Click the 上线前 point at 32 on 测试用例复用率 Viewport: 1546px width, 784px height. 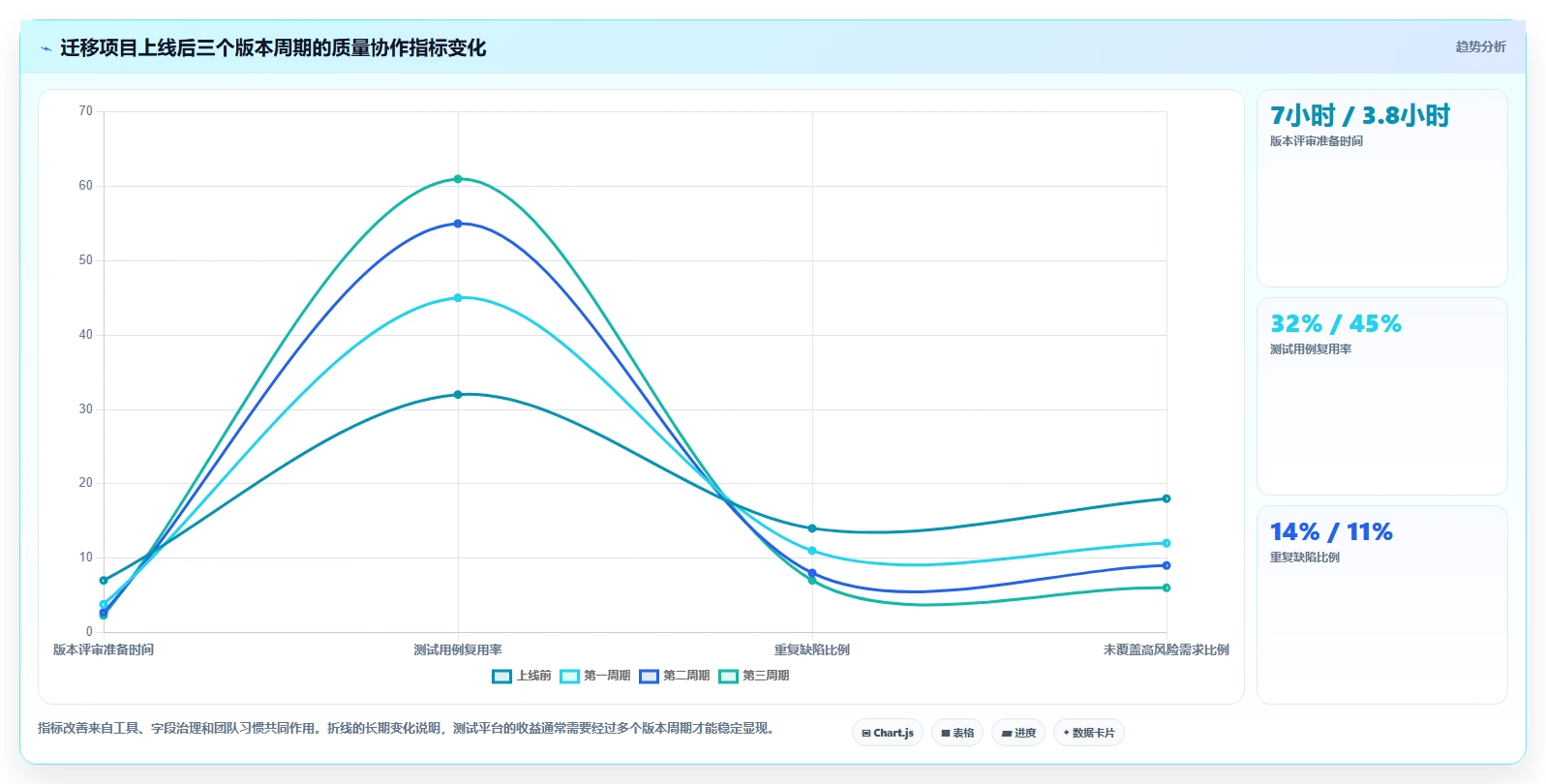coord(458,395)
